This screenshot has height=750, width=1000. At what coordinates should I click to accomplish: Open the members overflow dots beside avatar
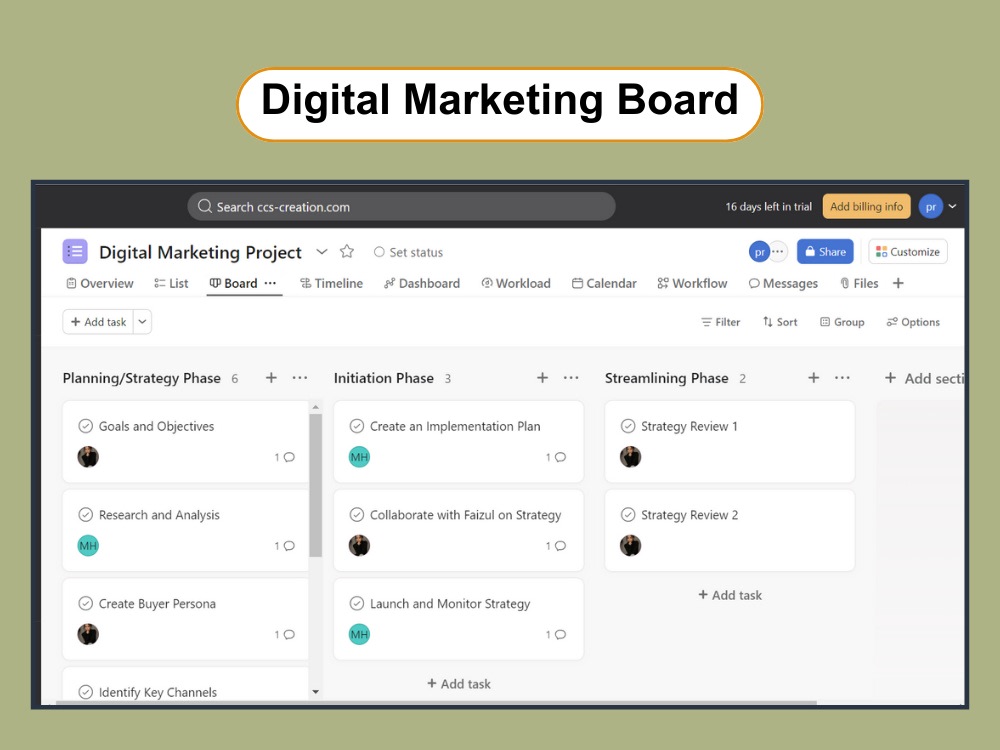(779, 251)
